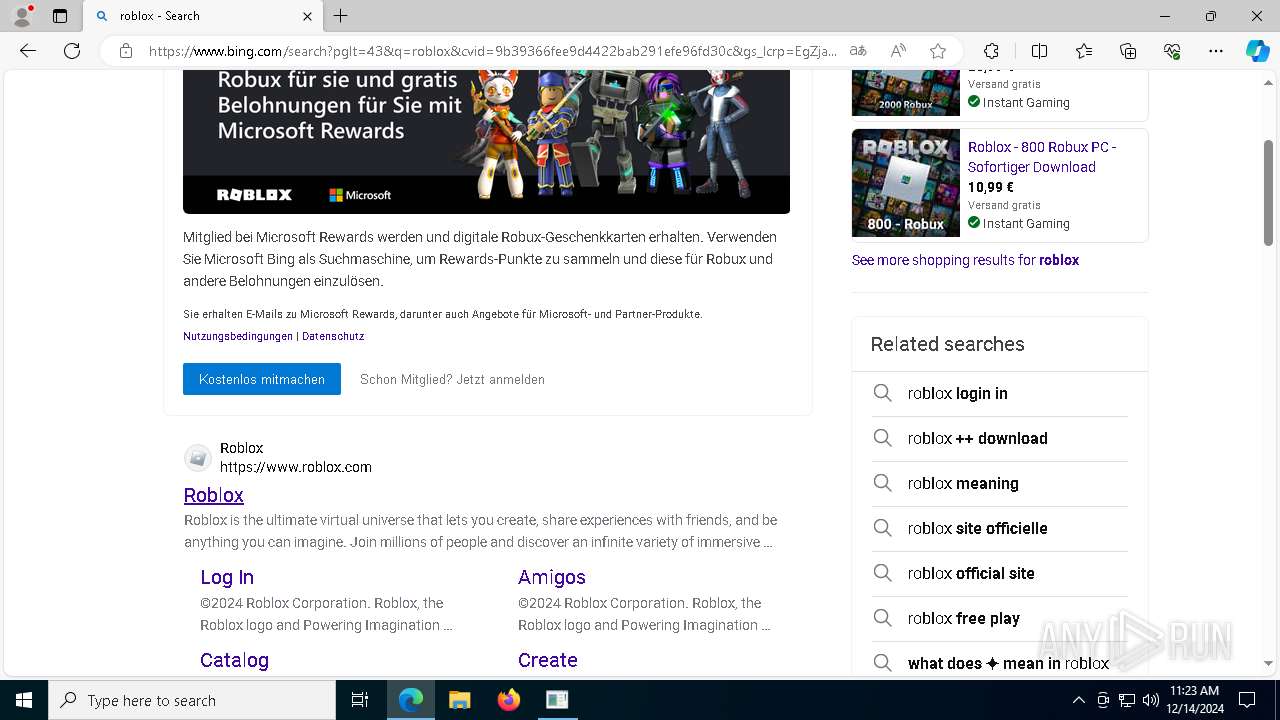Close the roblox - Search tab
Screen dimensions: 1280x720
coord(307,16)
